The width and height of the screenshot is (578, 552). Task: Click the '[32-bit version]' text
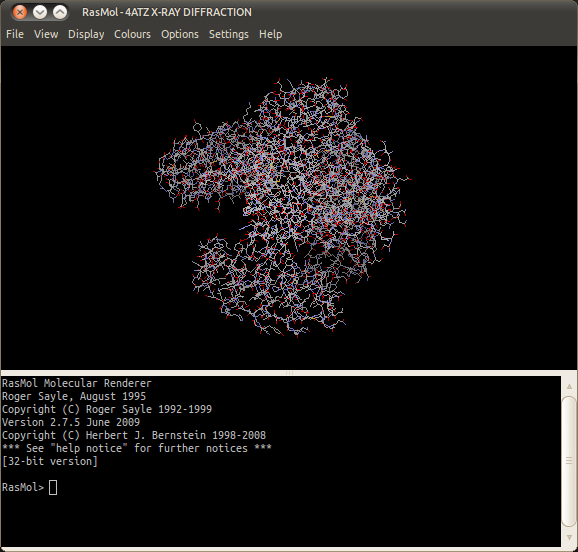50,461
